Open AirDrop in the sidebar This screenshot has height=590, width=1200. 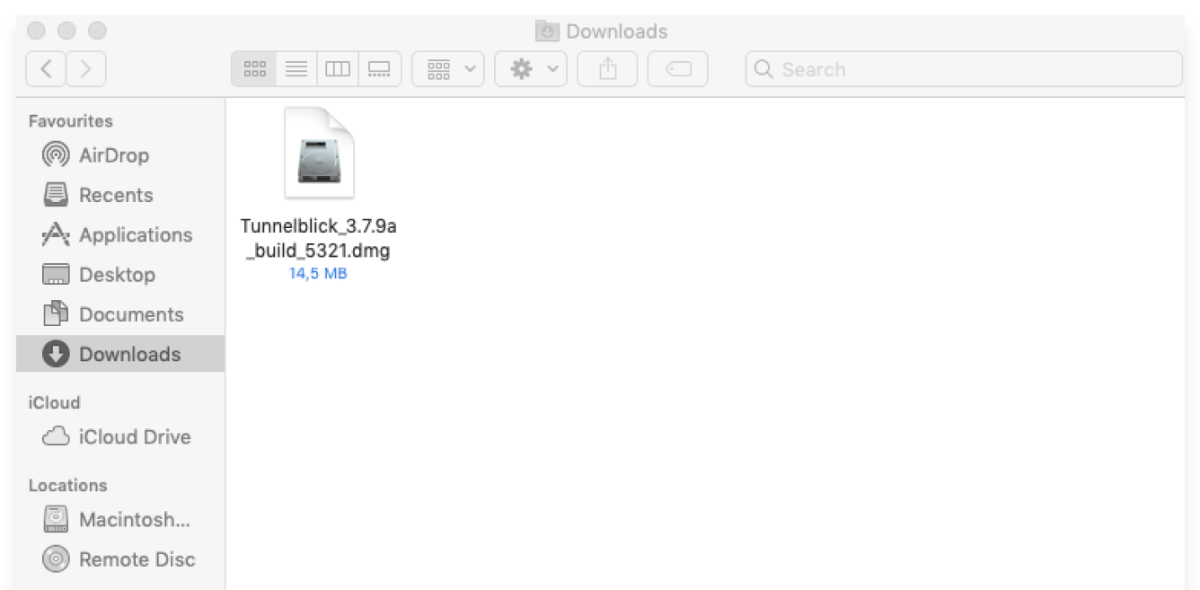tap(120, 155)
